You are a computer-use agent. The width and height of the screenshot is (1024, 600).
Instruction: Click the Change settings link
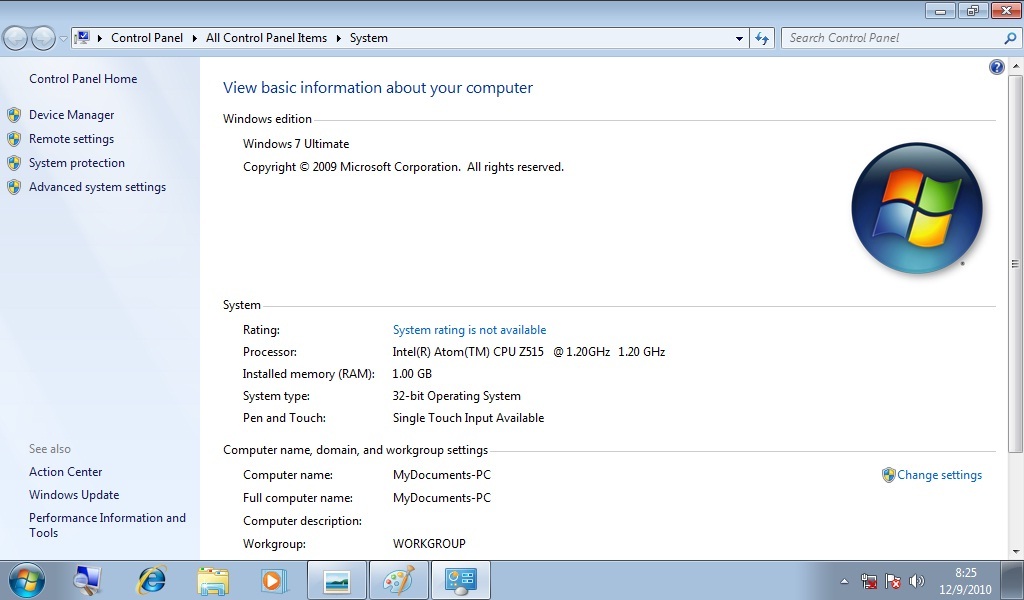(939, 475)
